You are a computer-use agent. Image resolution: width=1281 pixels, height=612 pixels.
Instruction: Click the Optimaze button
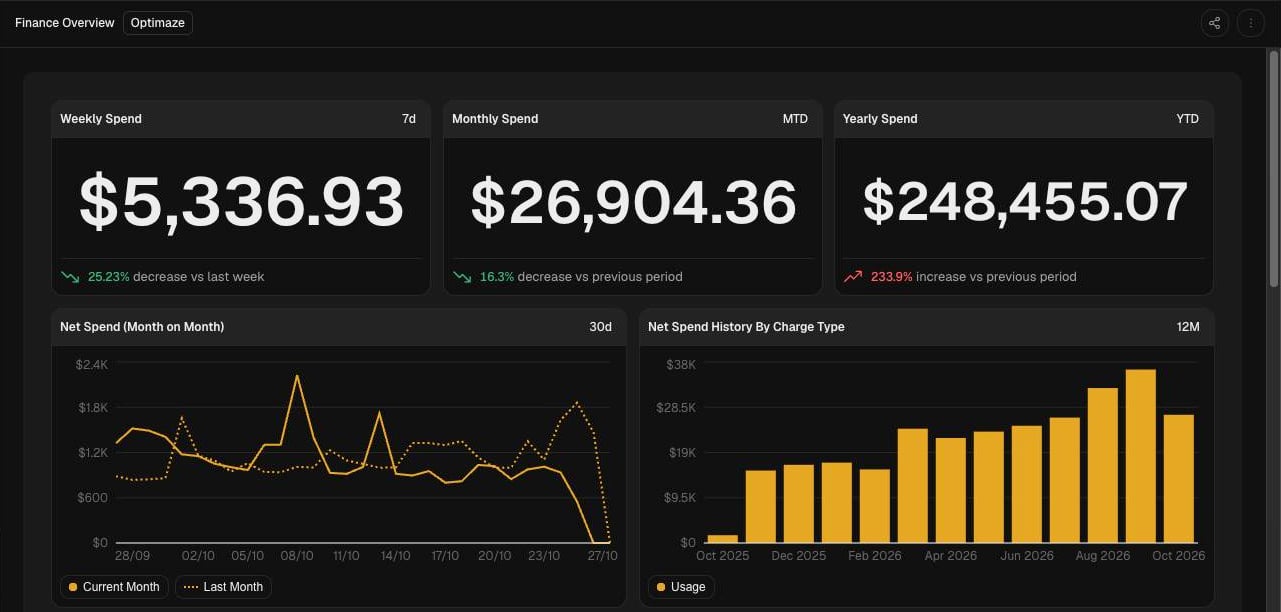[158, 23]
